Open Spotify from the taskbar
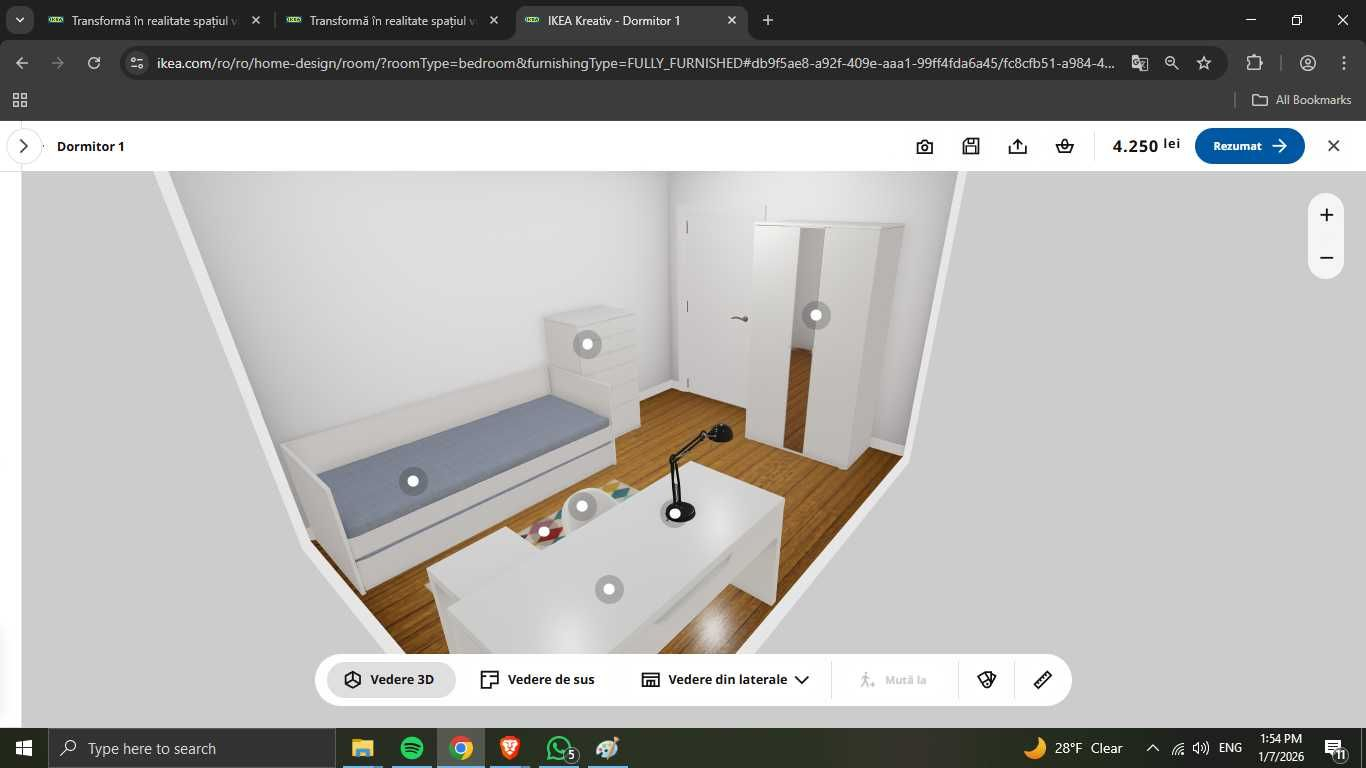1366x768 pixels. 411,748
